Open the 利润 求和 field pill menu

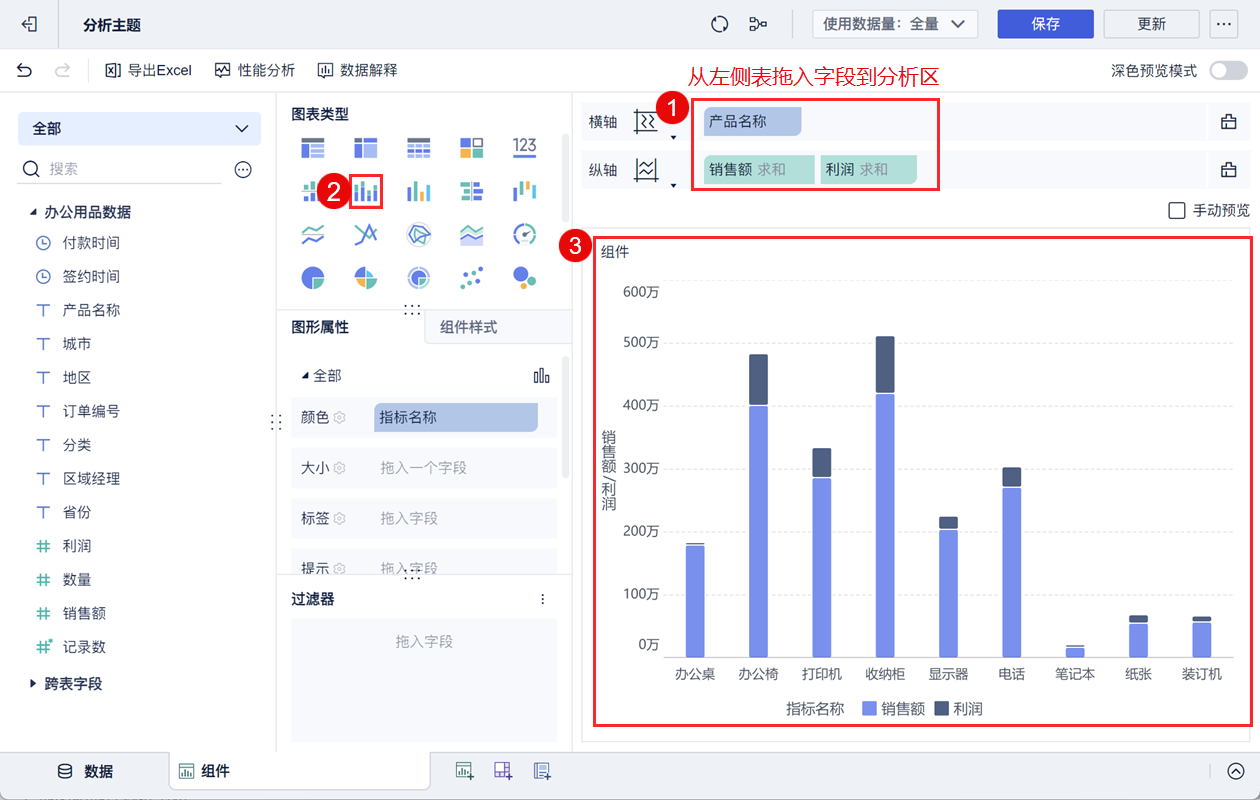tap(868, 170)
